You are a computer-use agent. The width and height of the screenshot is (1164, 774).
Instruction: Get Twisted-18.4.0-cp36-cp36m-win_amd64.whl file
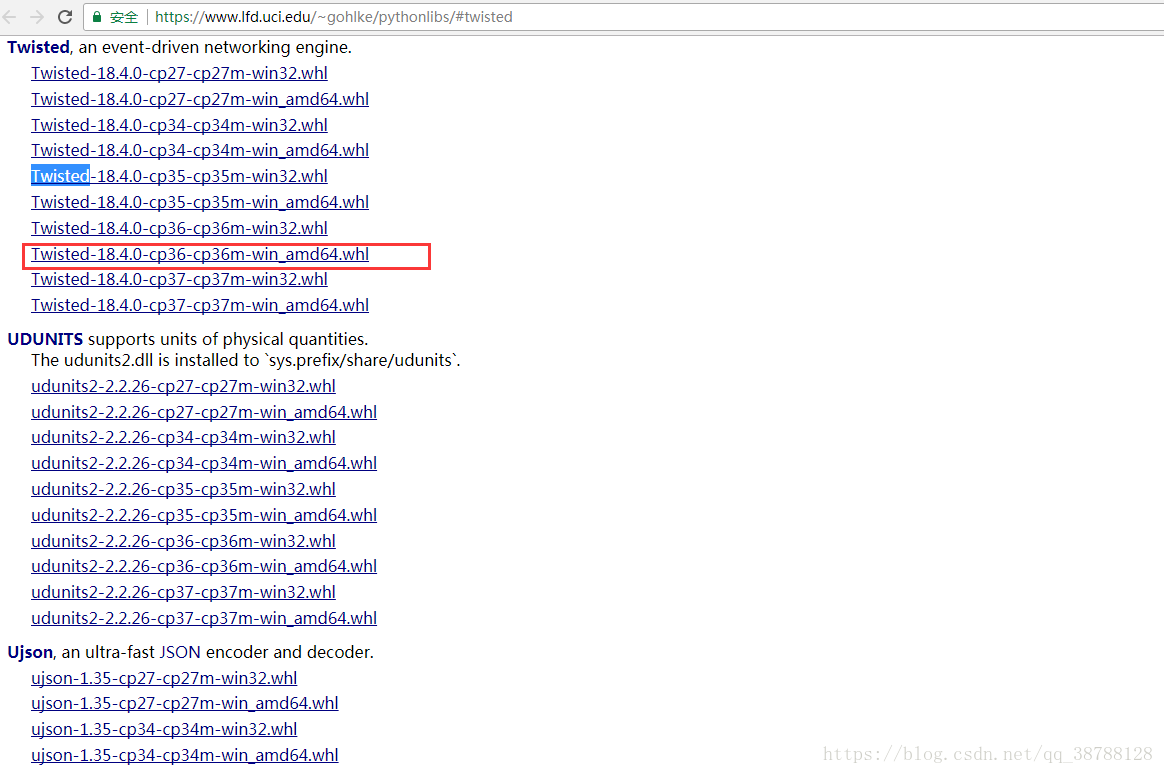click(x=200, y=255)
